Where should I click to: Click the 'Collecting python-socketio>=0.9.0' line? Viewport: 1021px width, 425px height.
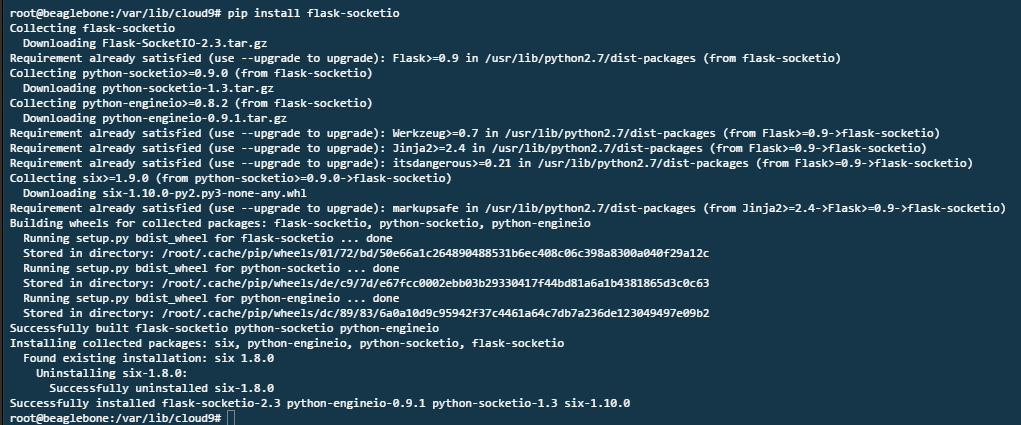[x=191, y=73]
